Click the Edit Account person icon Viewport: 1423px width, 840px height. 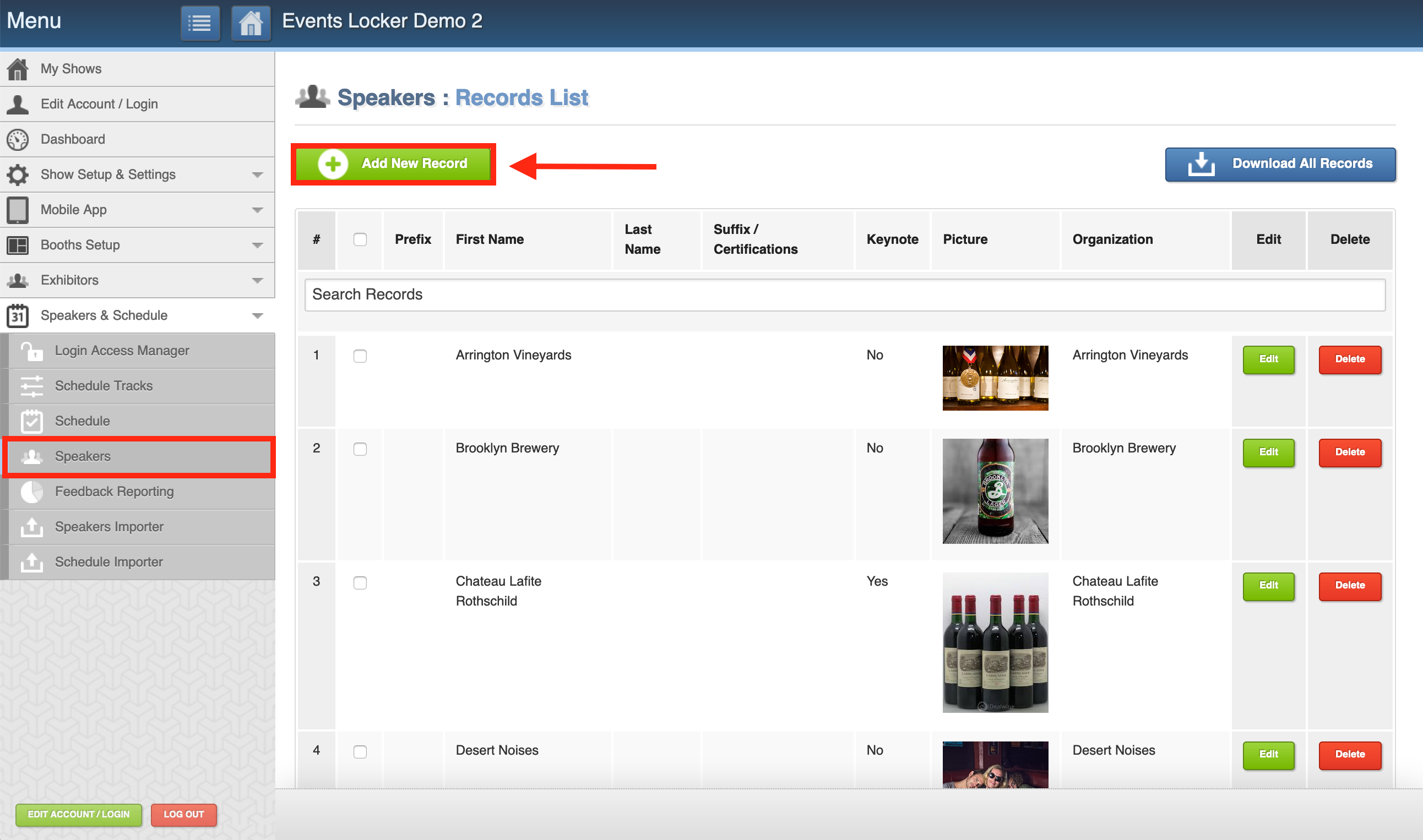click(18, 104)
